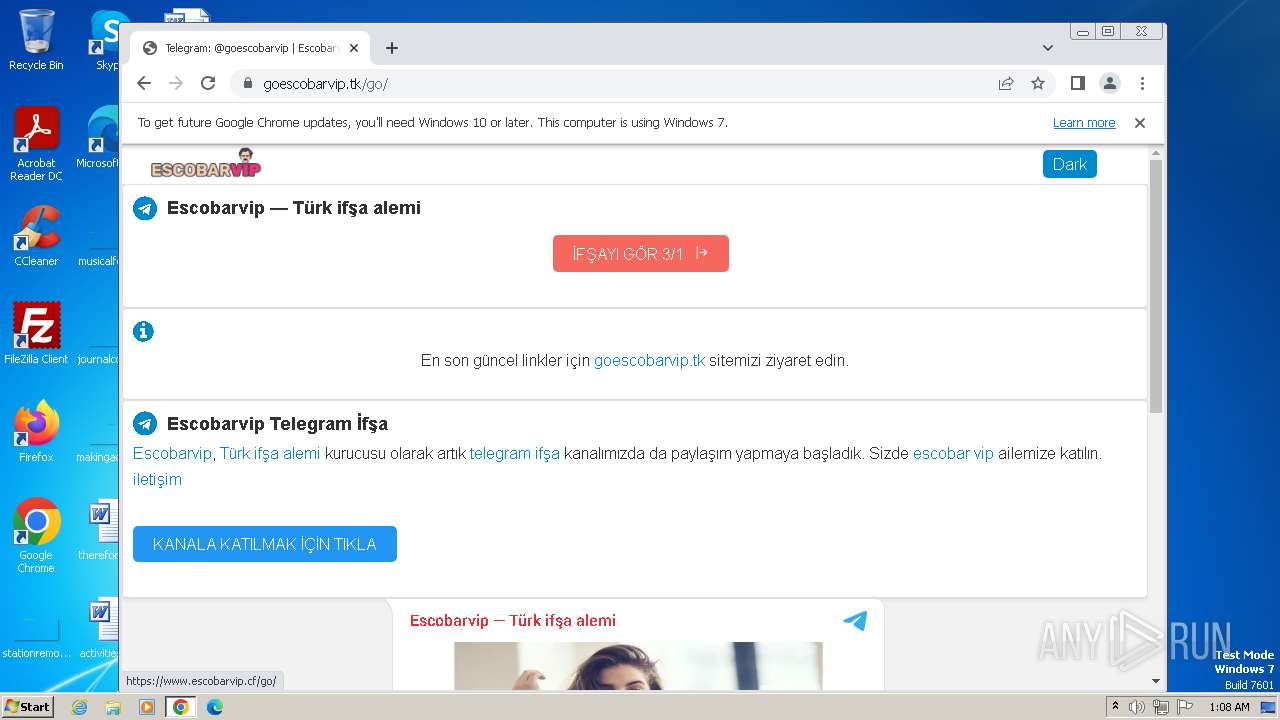The image size is (1280, 720).
Task: Click the page vertical scrollbar thumb
Action: coord(1156,285)
